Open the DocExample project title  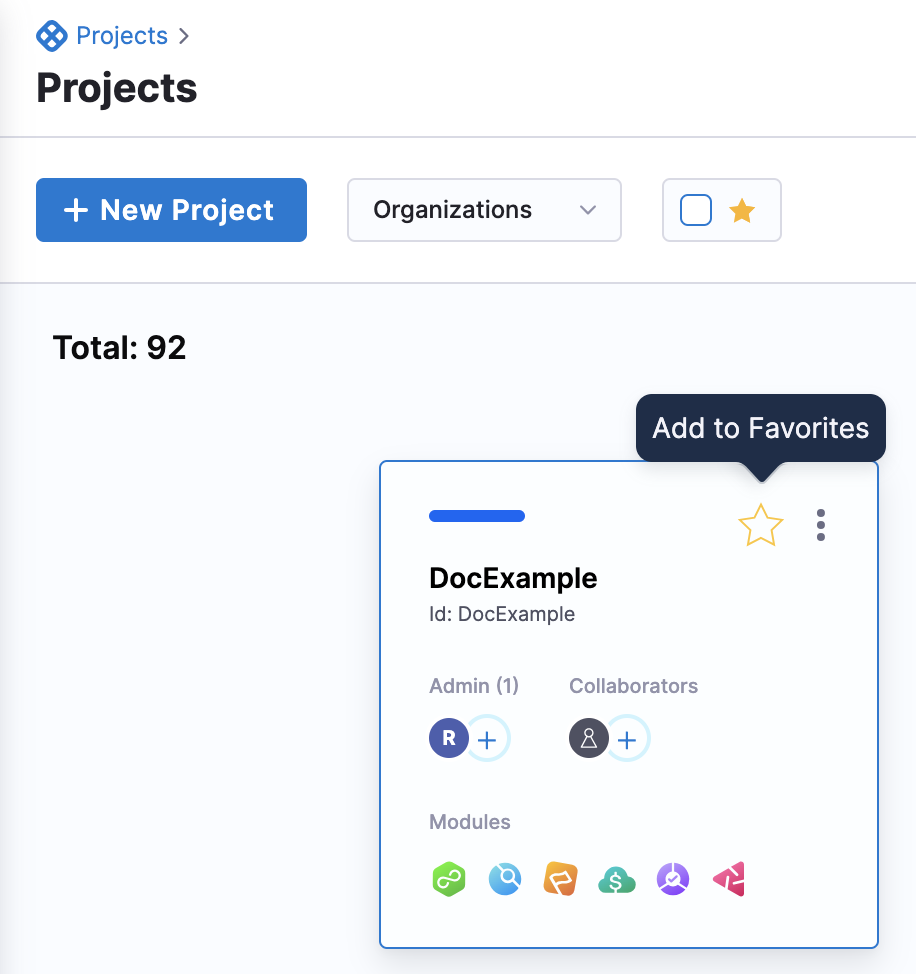point(513,578)
